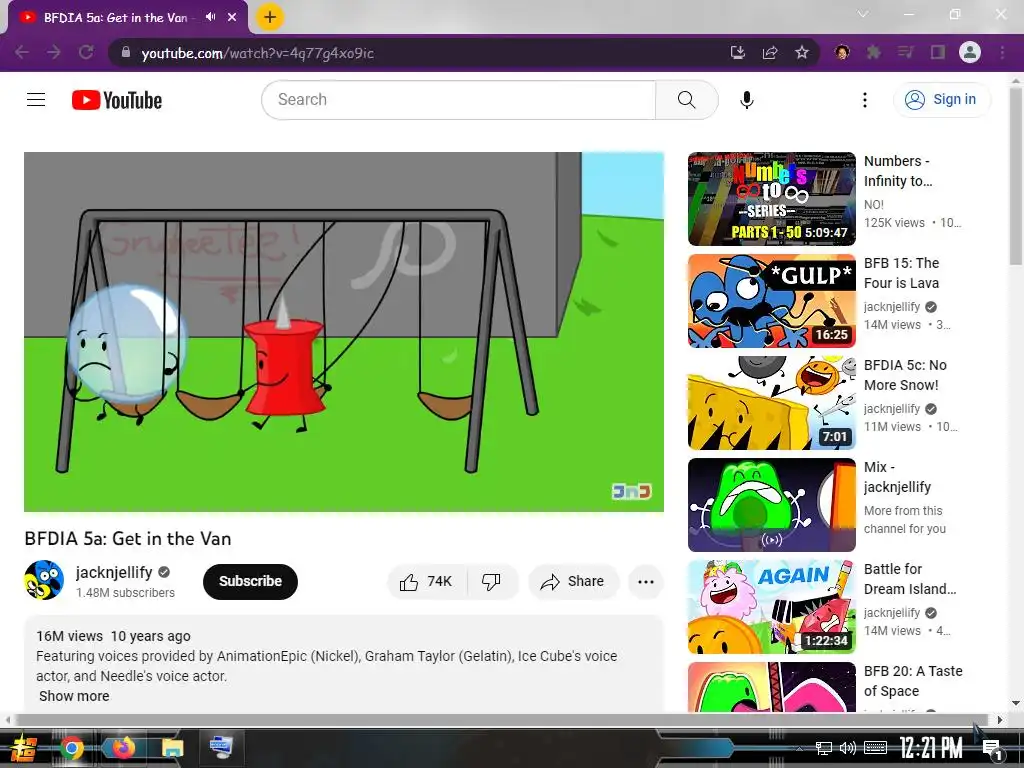Show the 12:21 PM clock calendar
Viewport: 1024px width, 768px height.
coord(931,748)
